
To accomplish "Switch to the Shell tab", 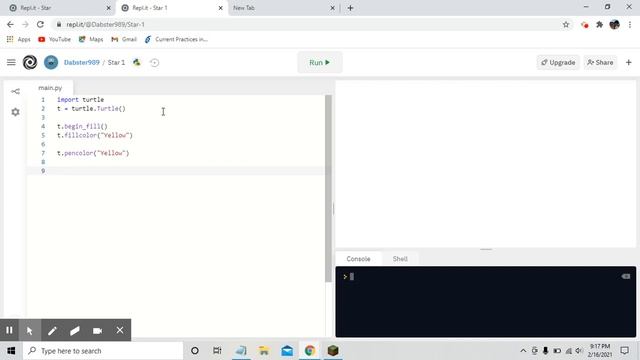I will tap(400, 259).
